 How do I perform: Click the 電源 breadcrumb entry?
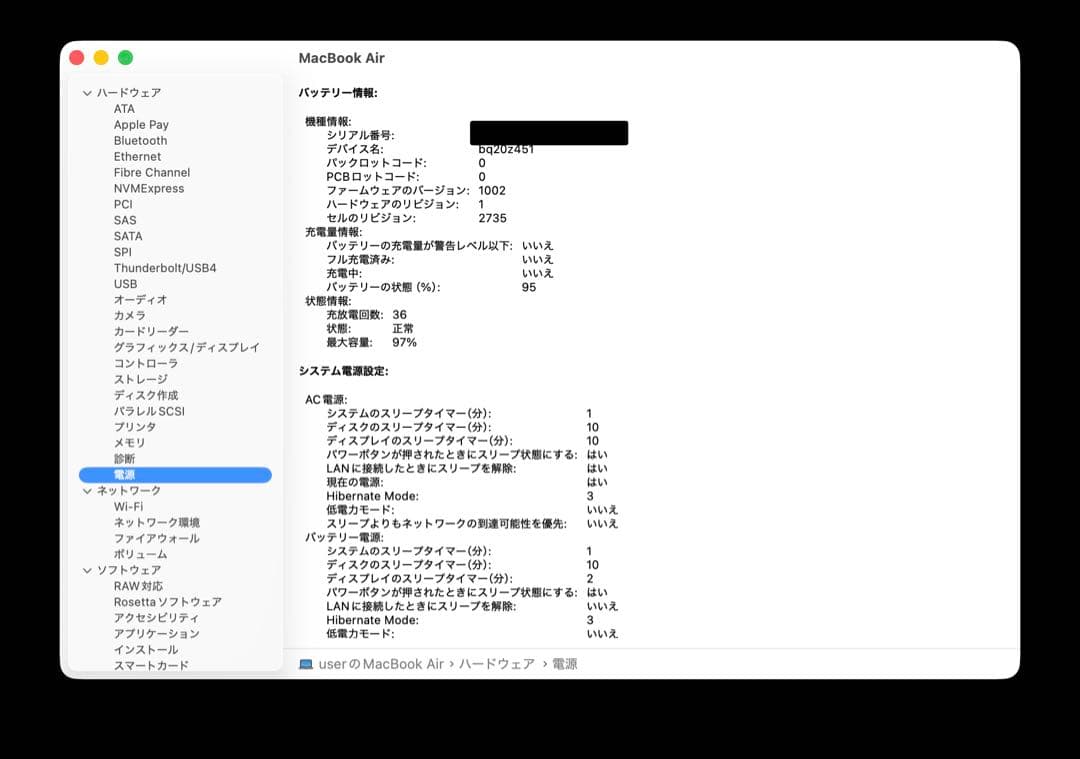point(564,663)
